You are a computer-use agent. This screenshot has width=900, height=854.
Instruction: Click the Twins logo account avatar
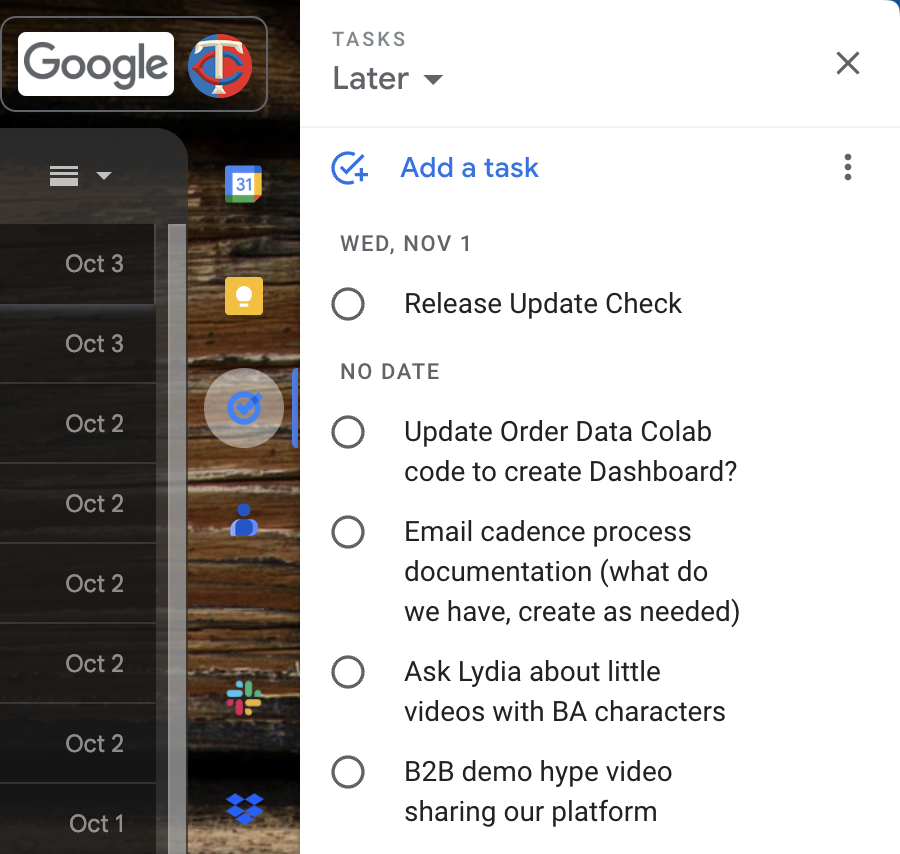coord(221,65)
